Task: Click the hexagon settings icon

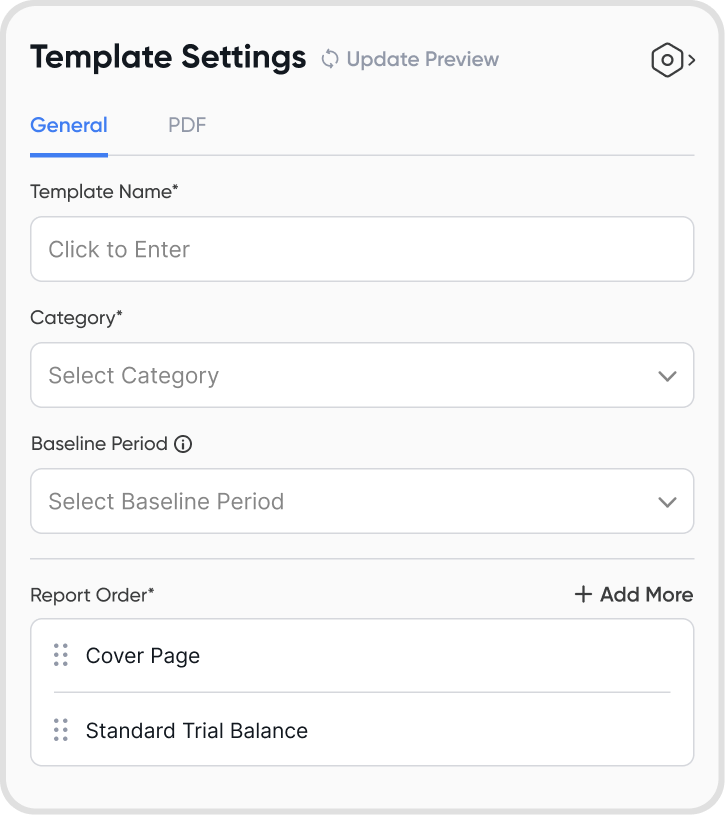Action: click(x=666, y=60)
